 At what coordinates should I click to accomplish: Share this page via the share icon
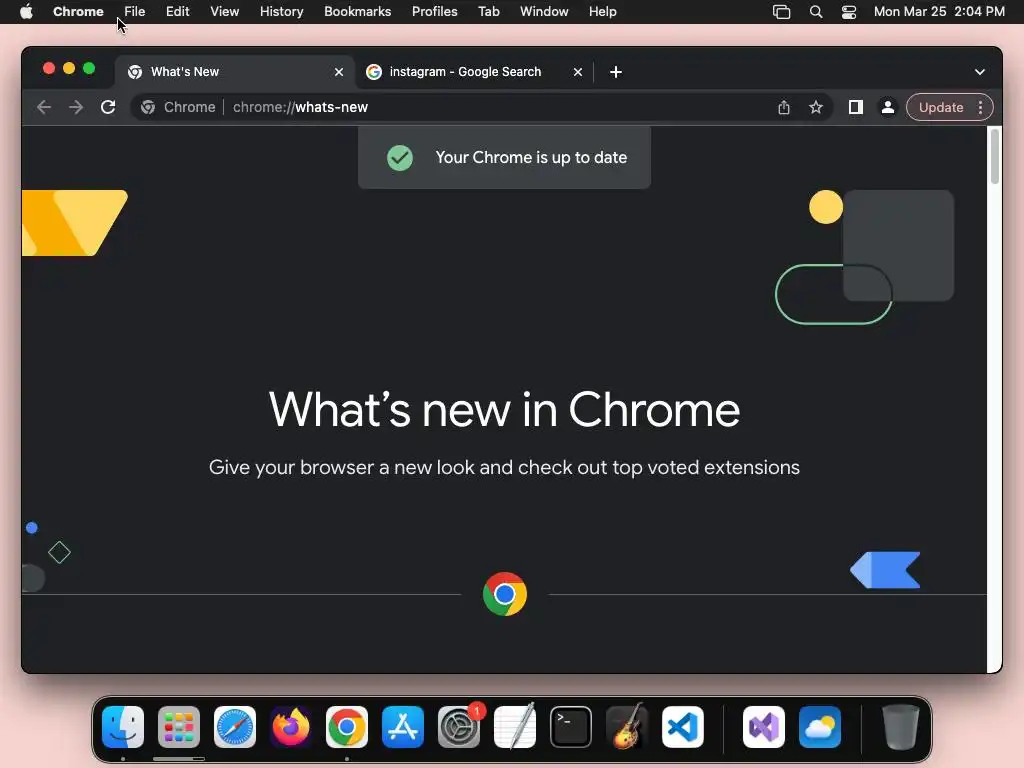click(784, 107)
